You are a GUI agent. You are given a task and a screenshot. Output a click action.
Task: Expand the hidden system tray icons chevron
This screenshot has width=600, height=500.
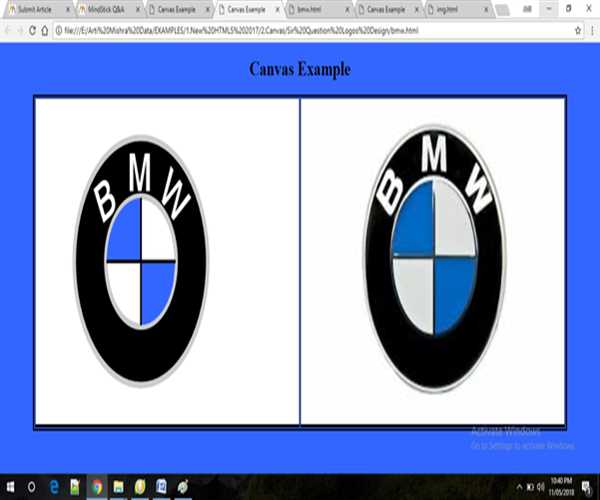coord(518,487)
